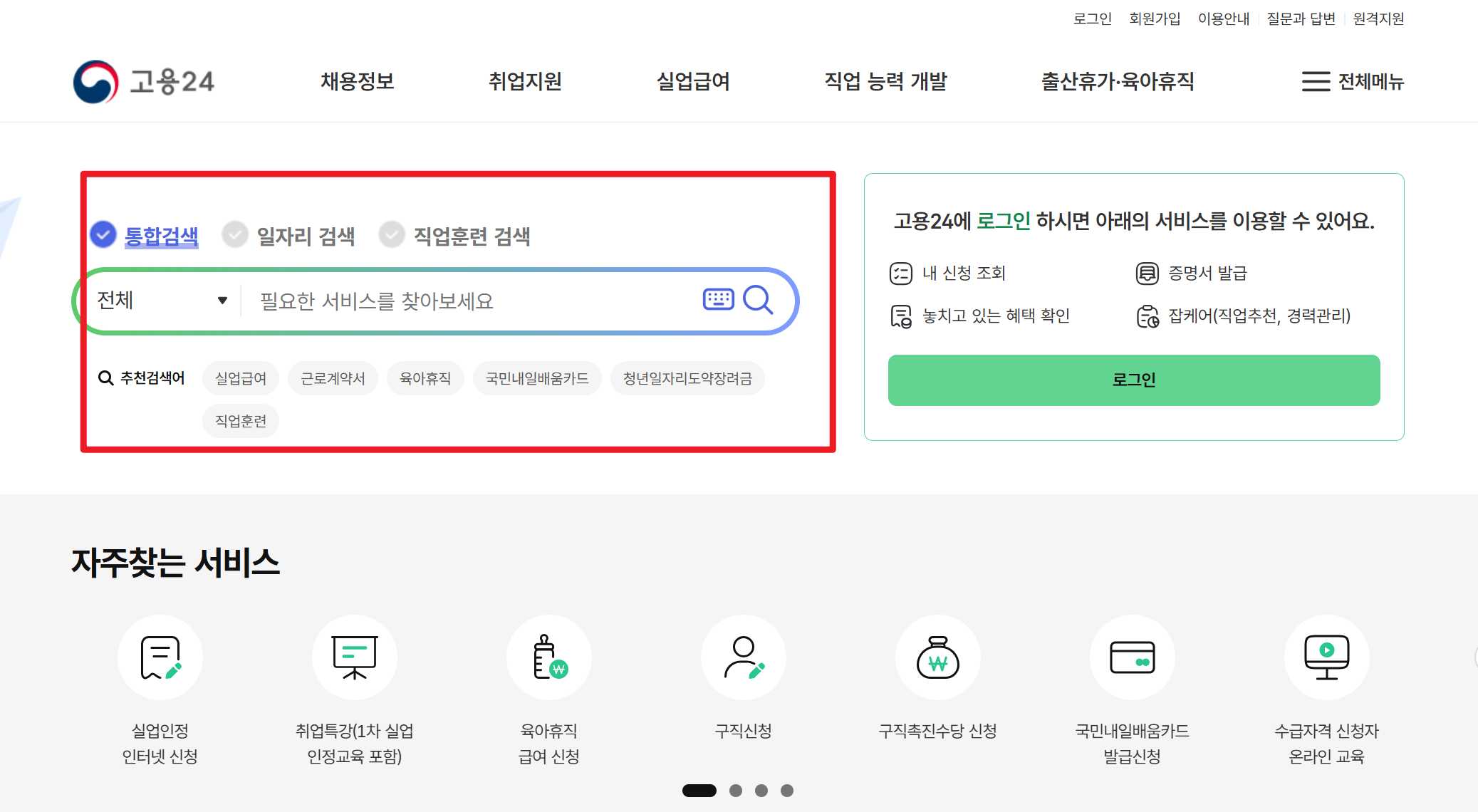Click the service search input field
Image resolution: width=1478 pixels, height=812 pixels.
pyautogui.click(x=470, y=301)
